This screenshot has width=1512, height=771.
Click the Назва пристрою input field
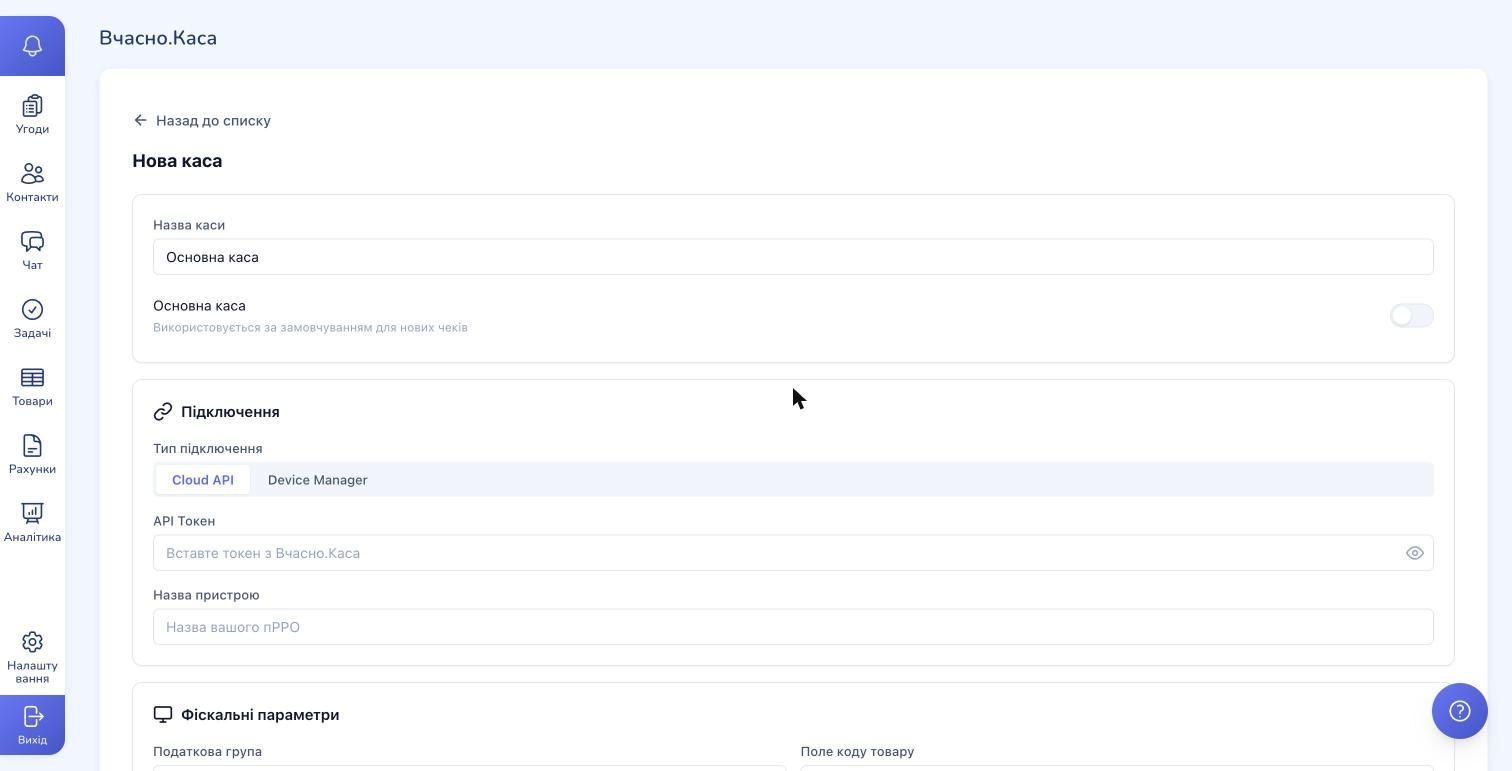793,627
